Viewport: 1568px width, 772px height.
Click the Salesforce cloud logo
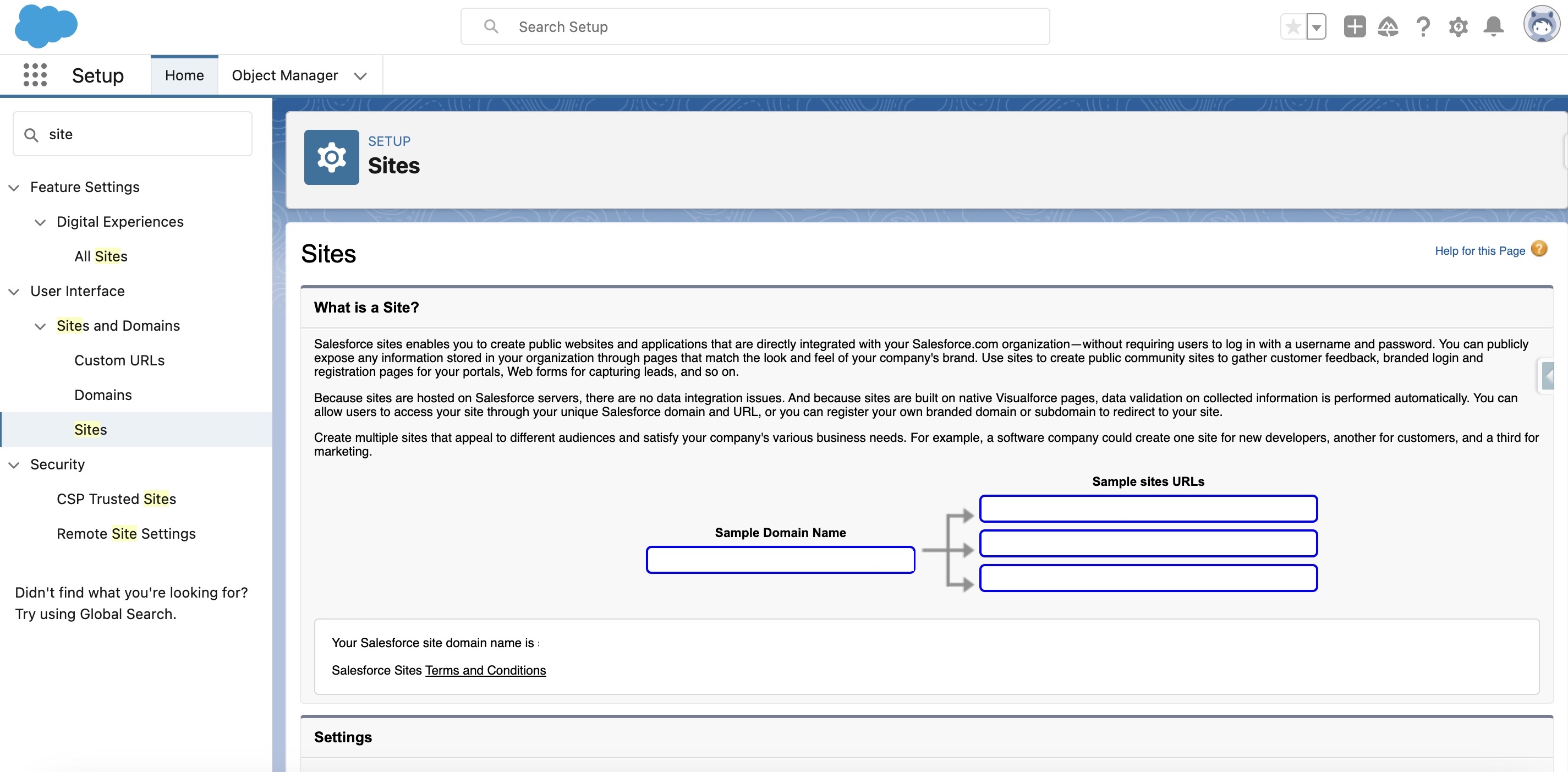click(46, 26)
